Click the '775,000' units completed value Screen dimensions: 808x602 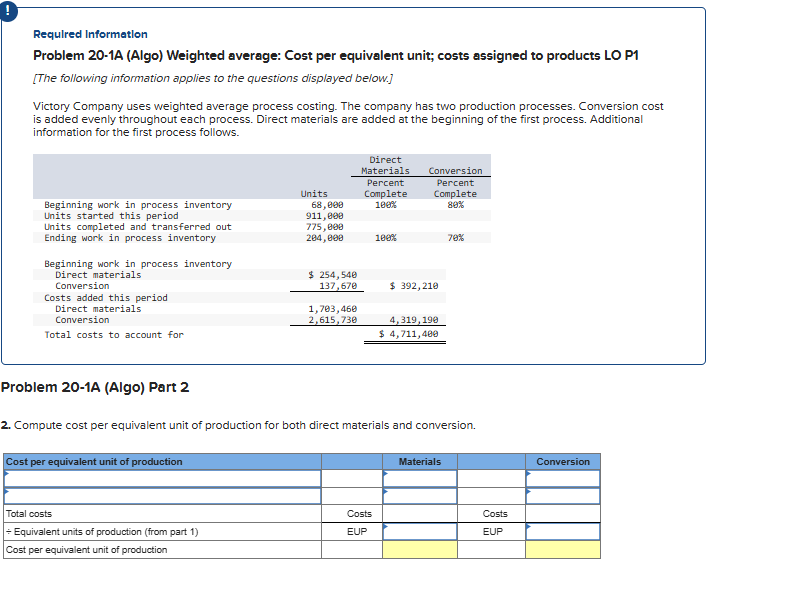coord(325,227)
